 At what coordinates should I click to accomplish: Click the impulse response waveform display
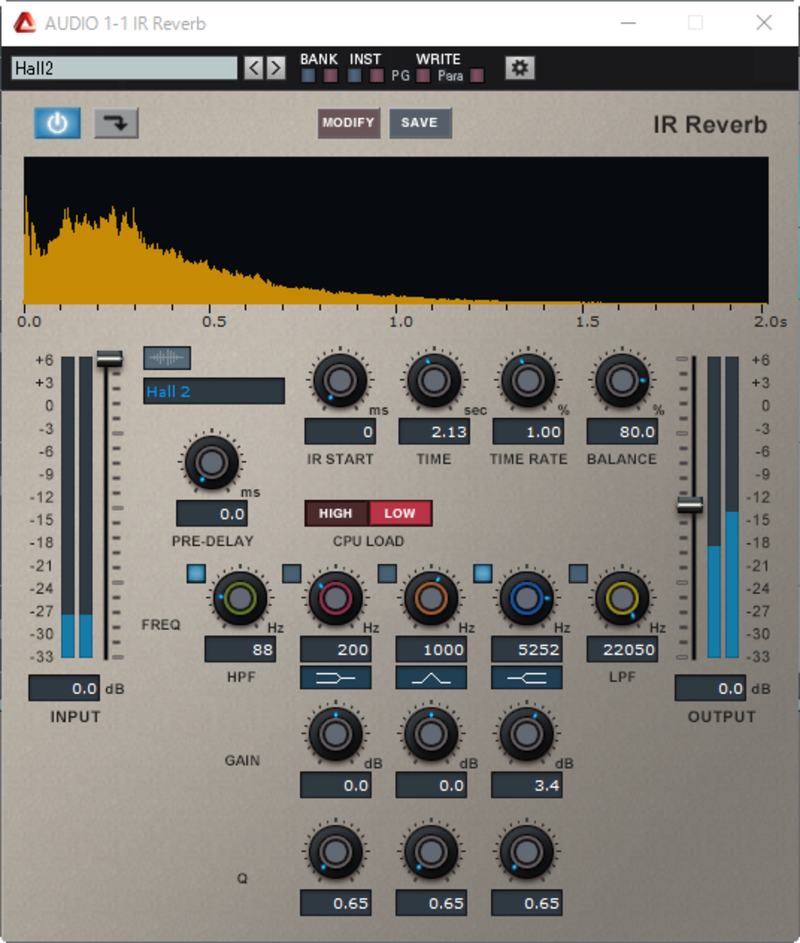tap(396, 230)
